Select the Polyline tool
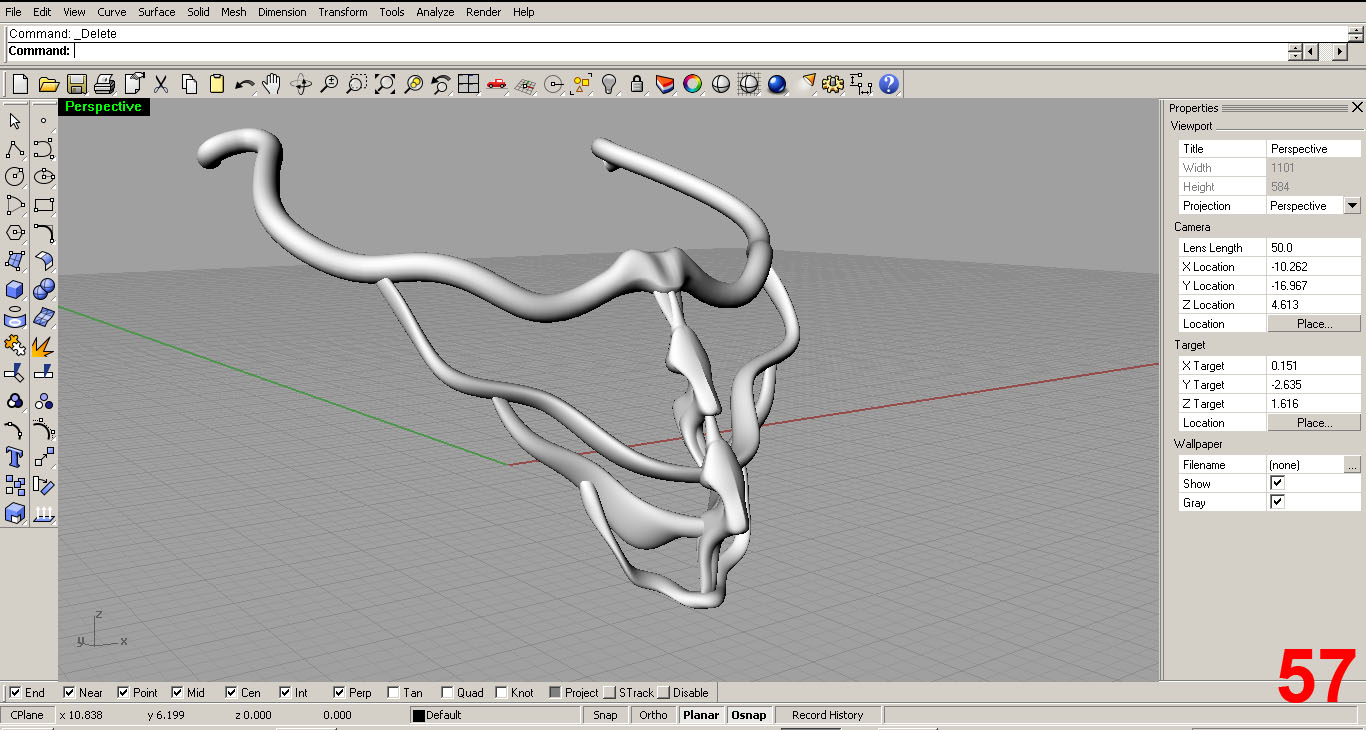The image size is (1366, 730). click(15, 149)
